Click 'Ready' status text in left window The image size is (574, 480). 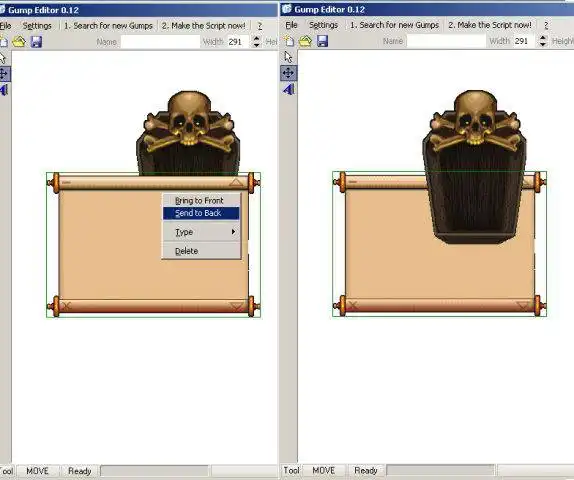(79, 471)
